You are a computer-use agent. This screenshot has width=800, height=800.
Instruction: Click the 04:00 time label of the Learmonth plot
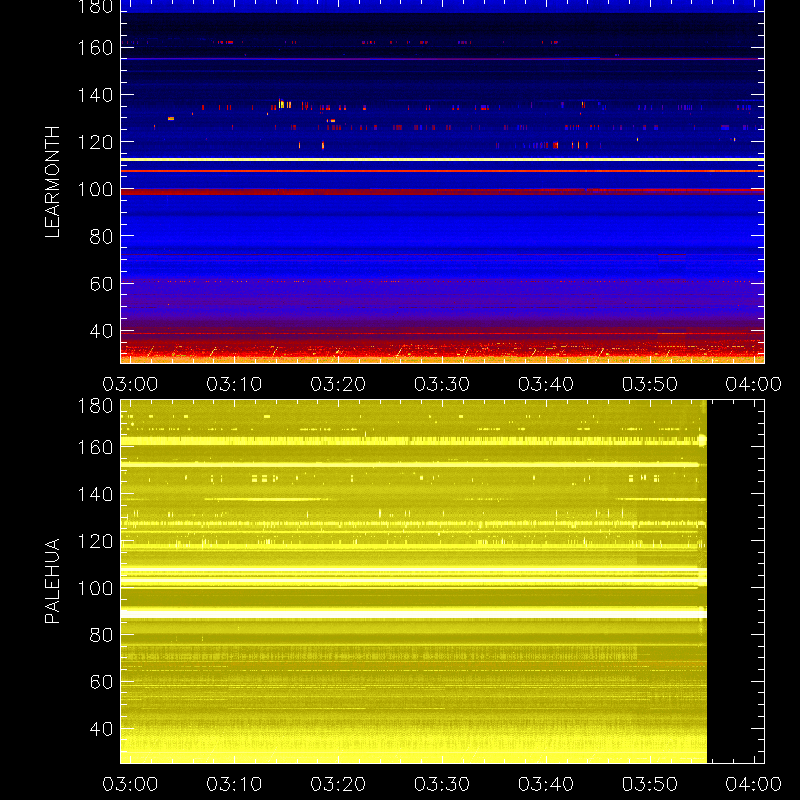point(754,384)
